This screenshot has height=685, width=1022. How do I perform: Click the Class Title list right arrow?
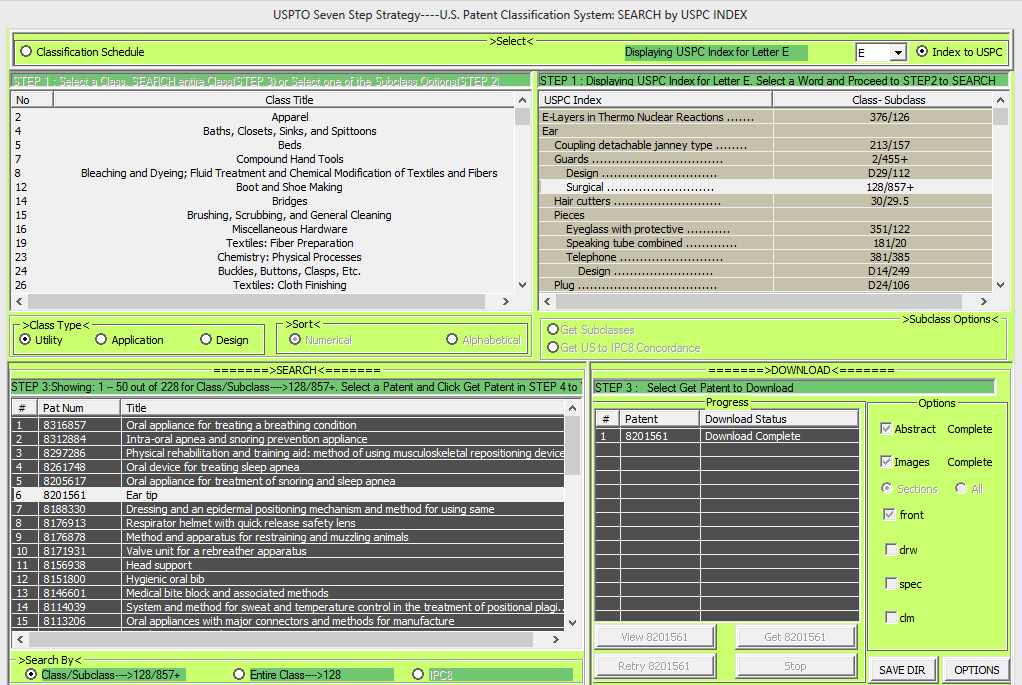click(506, 301)
